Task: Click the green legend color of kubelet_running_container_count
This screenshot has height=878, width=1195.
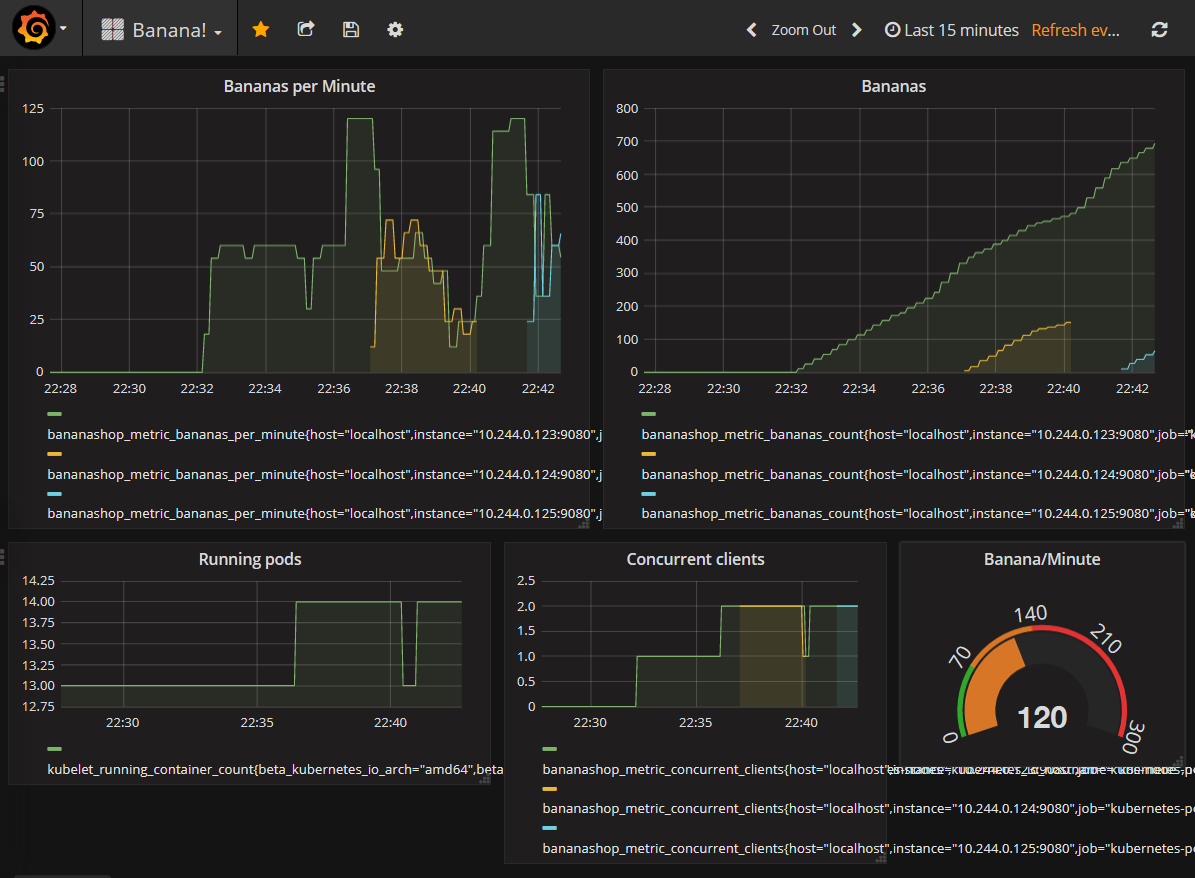Action: pyautogui.click(x=54, y=749)
